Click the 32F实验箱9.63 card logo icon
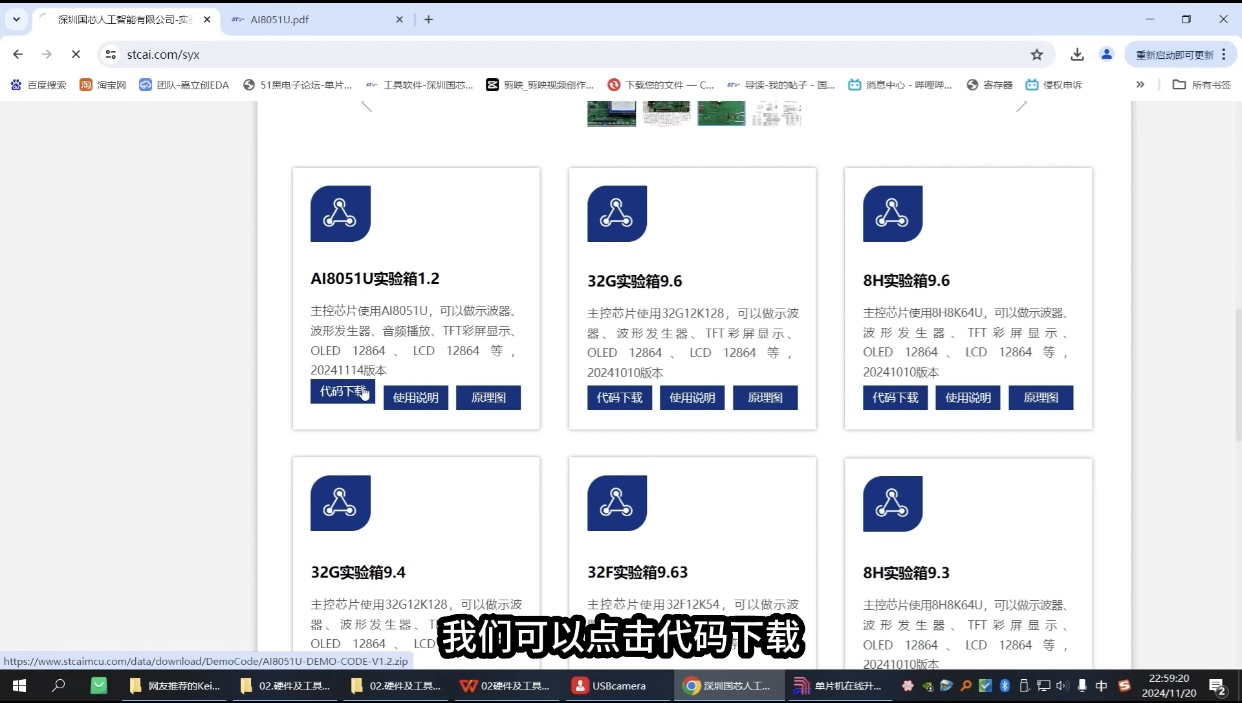Viewport: 1242px width, 703px height. [x=617, y=503]
